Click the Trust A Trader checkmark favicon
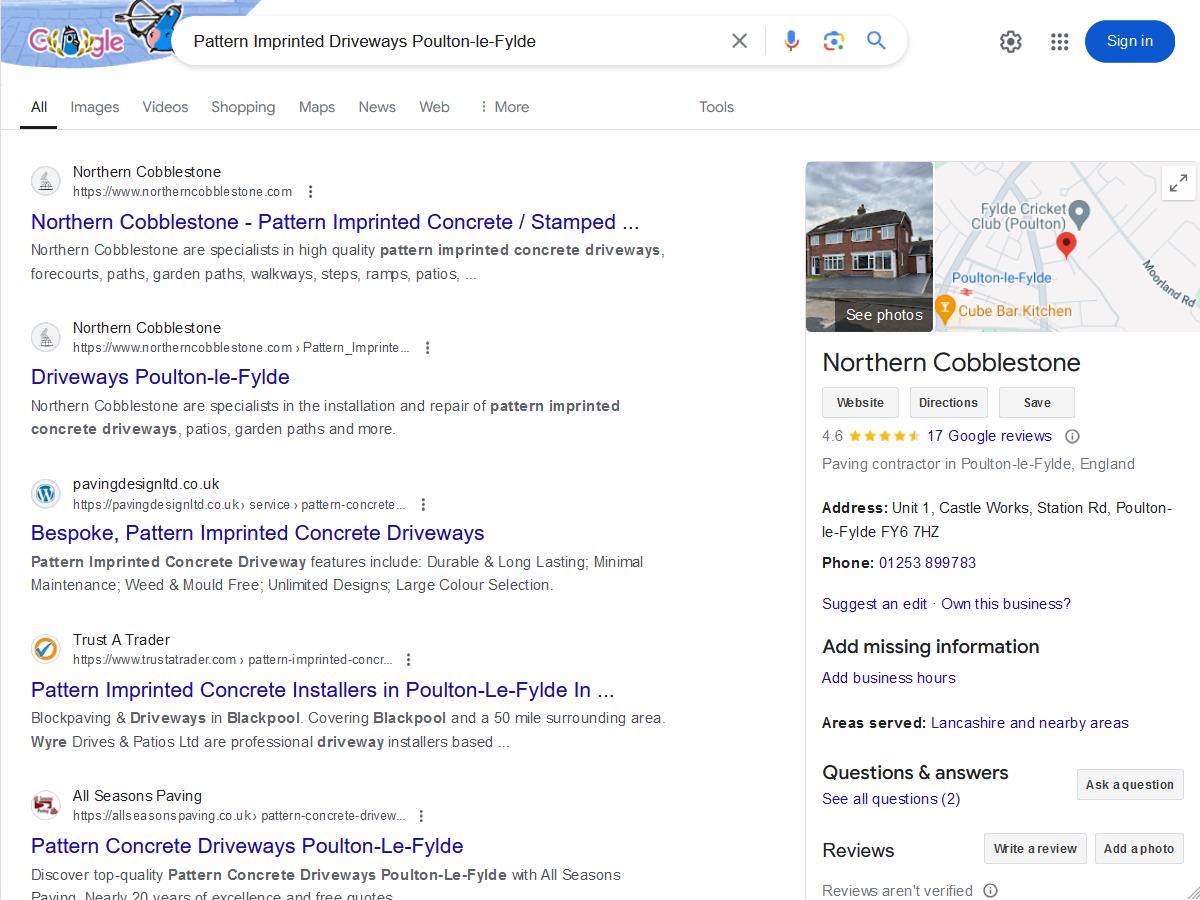This screenshot has width=1200, height=900. click(x=46, y=649)
